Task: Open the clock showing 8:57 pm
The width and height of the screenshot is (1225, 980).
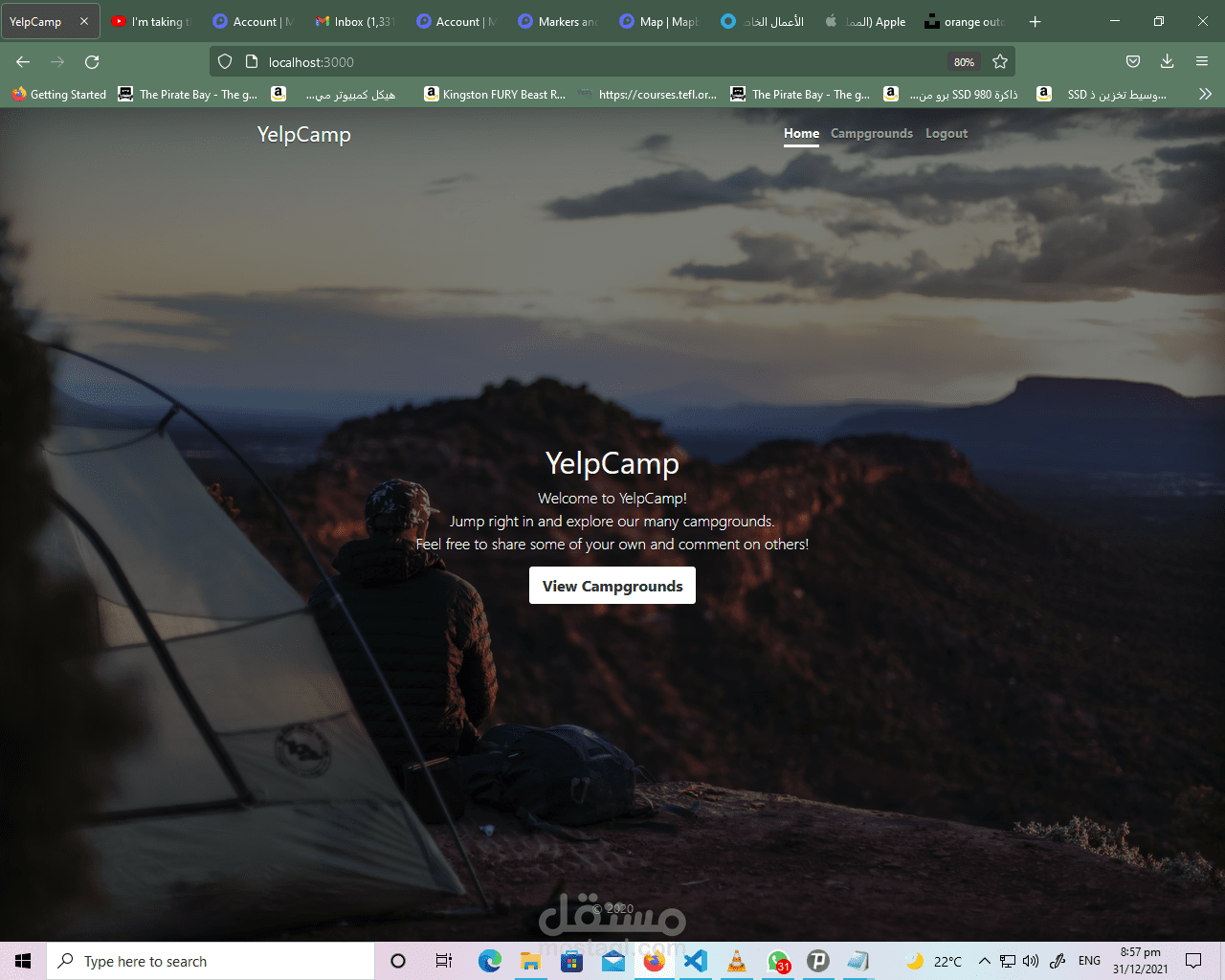Action: [1140, 961]
